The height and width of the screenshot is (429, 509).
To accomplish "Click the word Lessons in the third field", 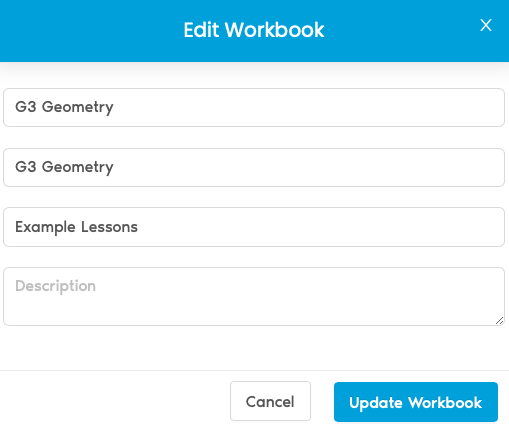I will click(109, 227).
